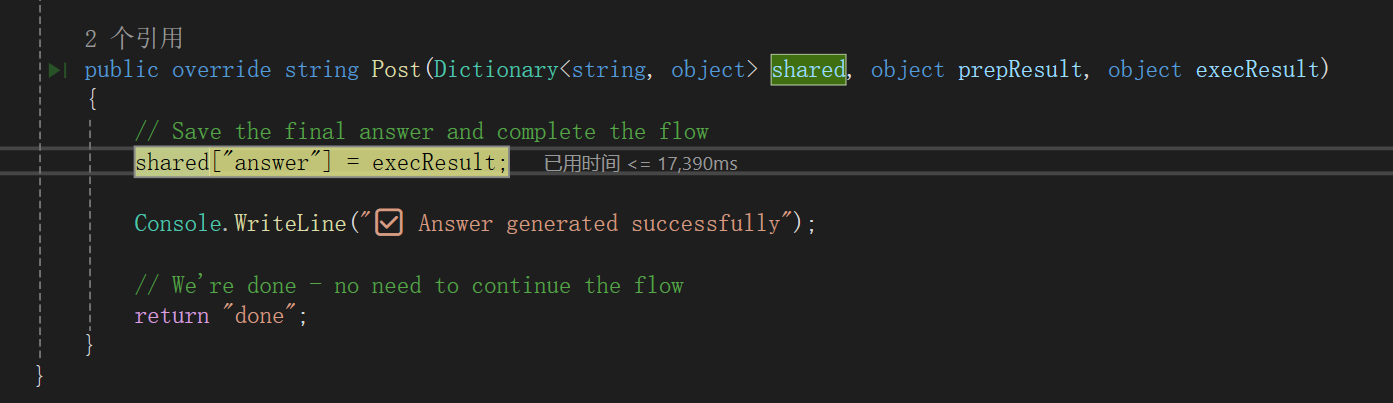This screenshot has width=1393, height=403.
Task: Click the "prepResult" parameter
Action: 1020,70
